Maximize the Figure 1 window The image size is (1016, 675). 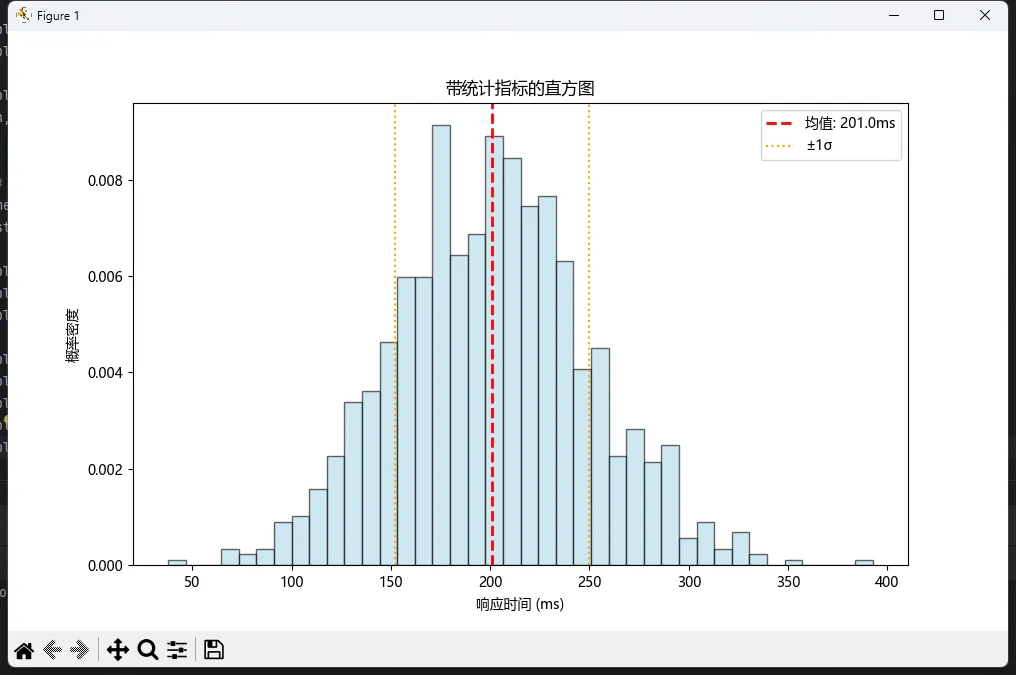point(938,15)
